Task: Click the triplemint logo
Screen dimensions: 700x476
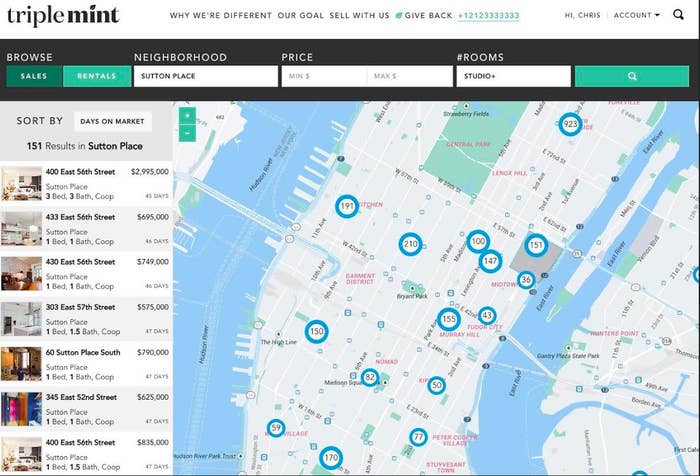Action: coord(63,16)
